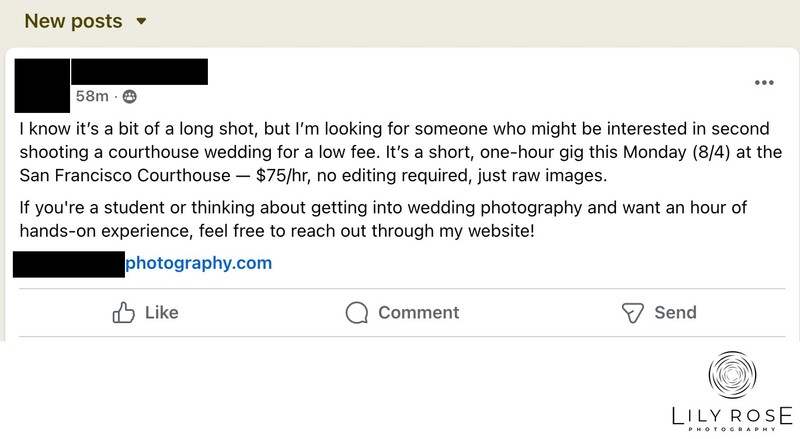The image size is (800, 439).
Task: Click the thumbs-up Like icon
Action: coord(123,312)
